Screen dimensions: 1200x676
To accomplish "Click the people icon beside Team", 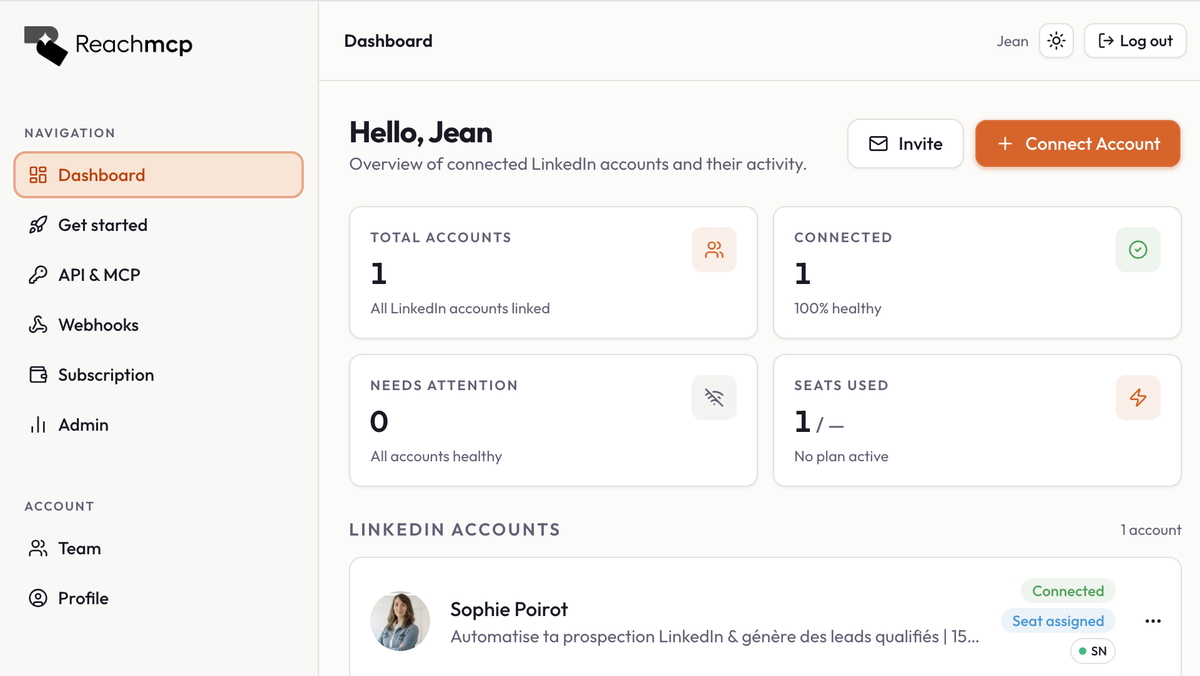I will pos(38,548).
